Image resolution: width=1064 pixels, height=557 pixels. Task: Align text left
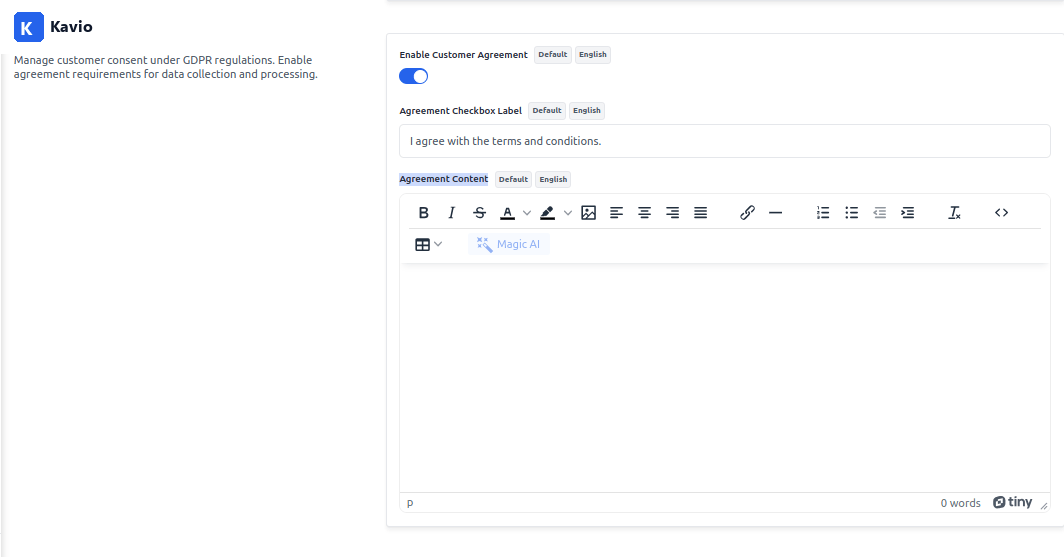(616, 213)
